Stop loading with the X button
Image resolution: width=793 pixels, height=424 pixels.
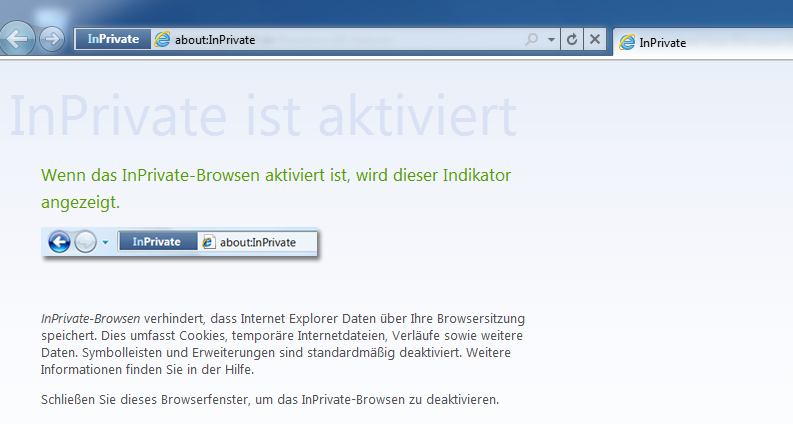tap(595, 39)
